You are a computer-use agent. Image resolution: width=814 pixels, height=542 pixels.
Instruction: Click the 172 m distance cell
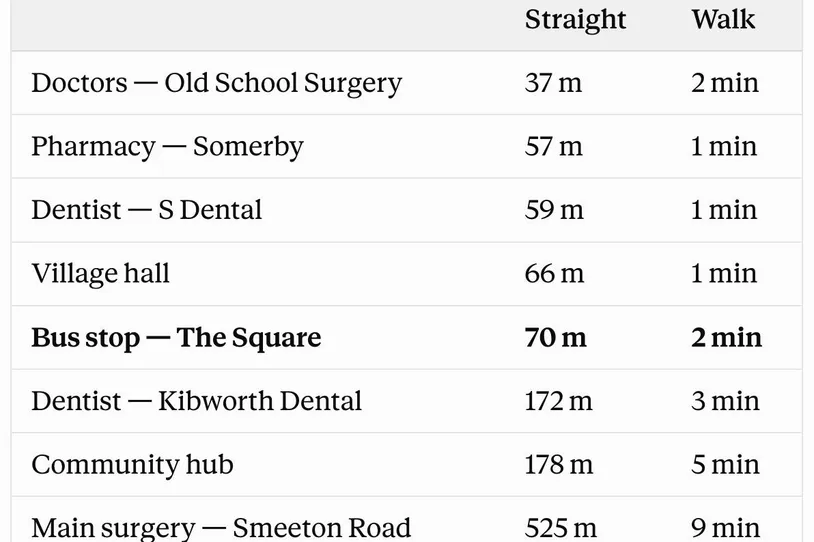pos(558,401)
